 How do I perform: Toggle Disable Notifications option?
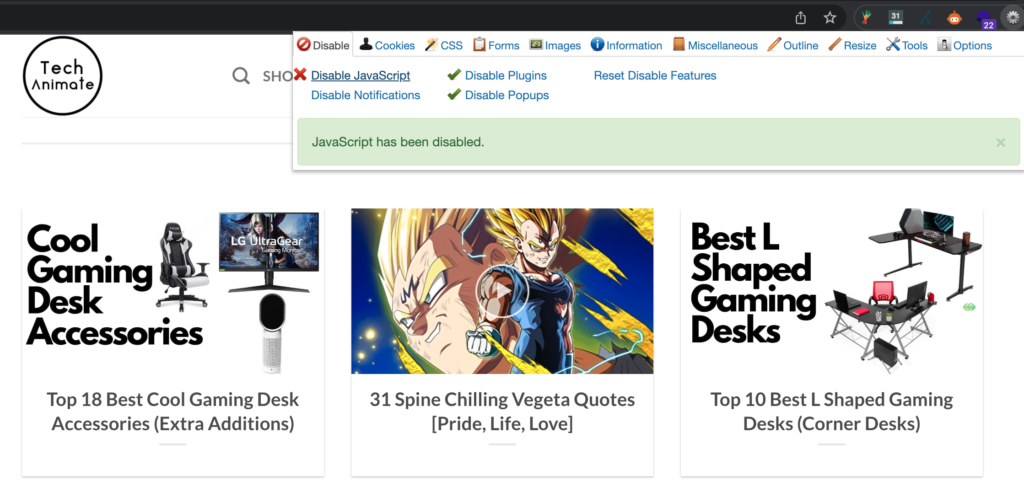click(x=365, y=95)
